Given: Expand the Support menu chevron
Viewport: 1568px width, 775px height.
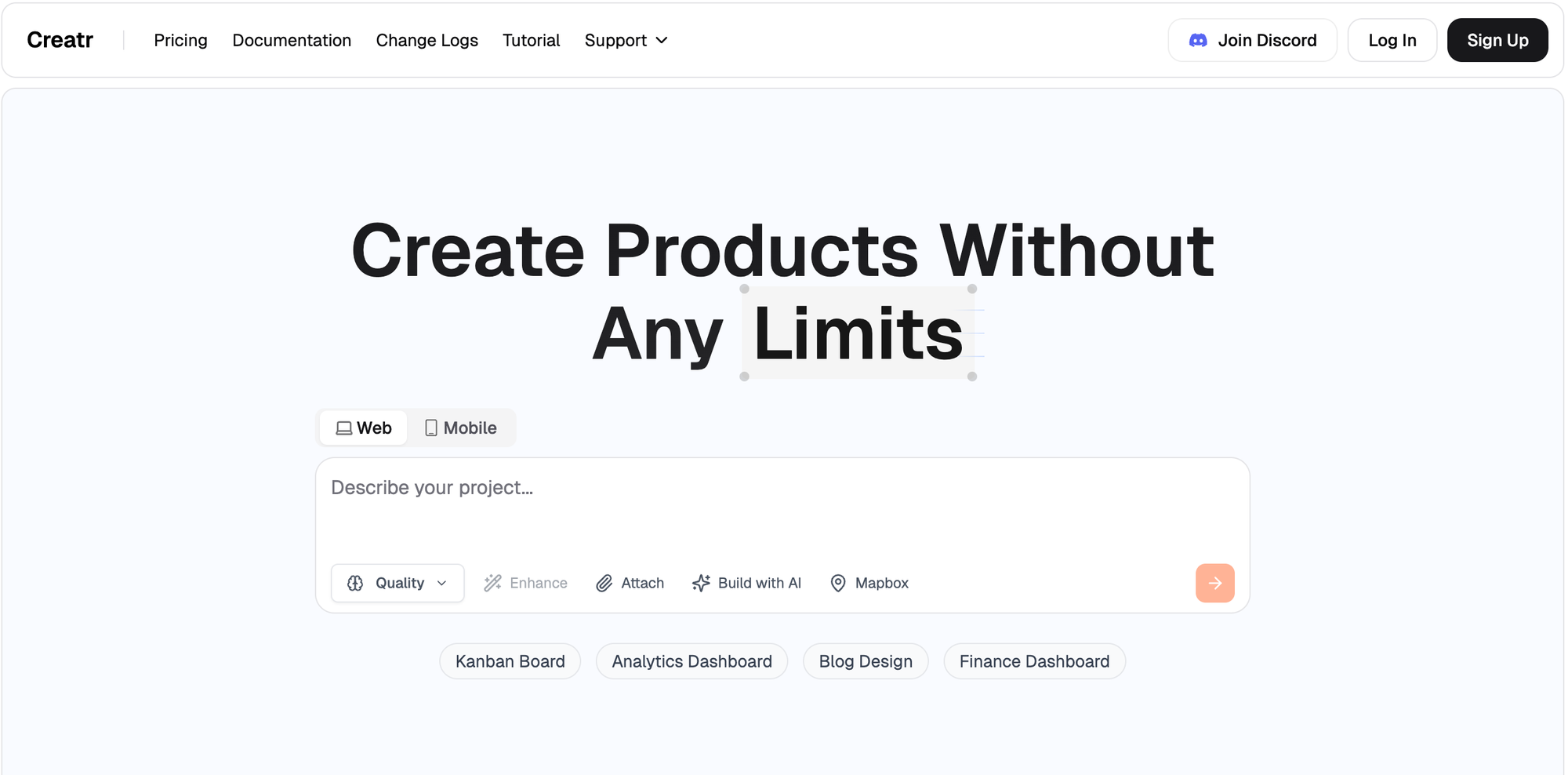Looking at the screenshot, I should tap(662, 40).
